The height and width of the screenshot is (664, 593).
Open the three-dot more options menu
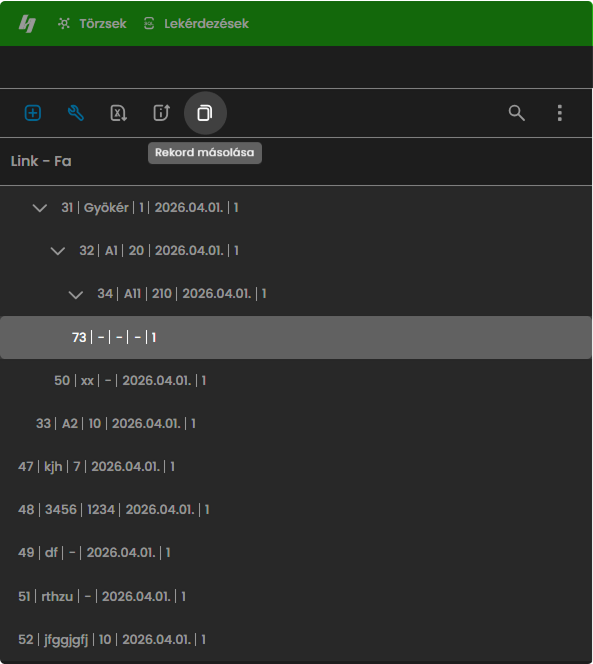tap(560, 113)
